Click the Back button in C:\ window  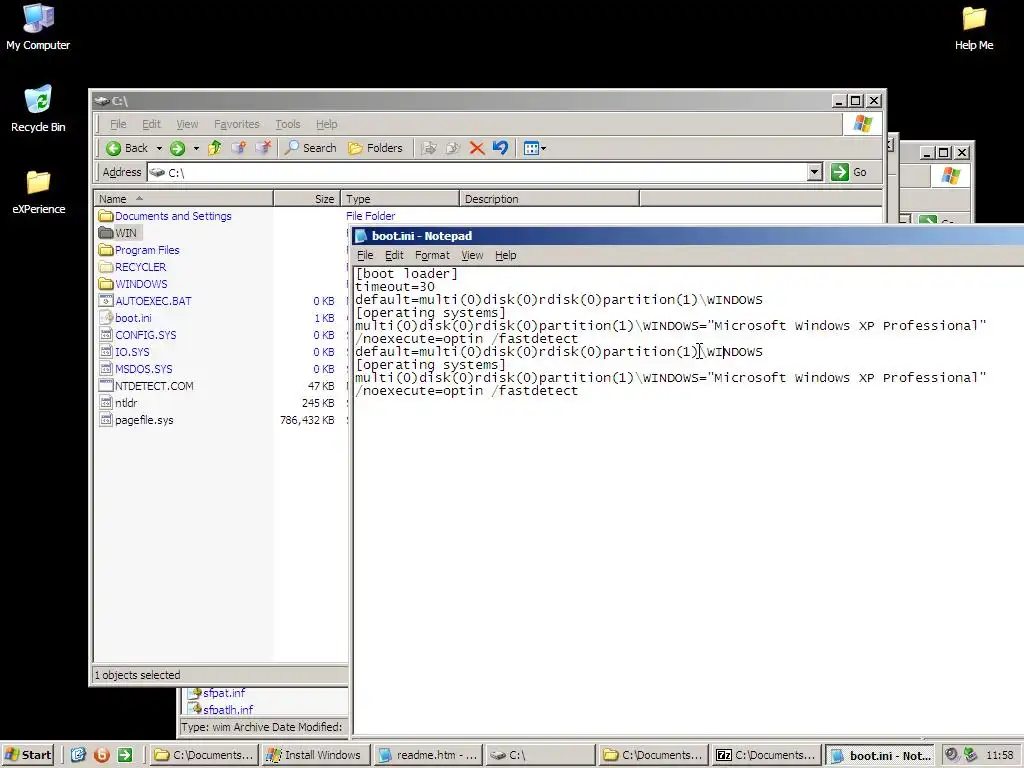tap(127, 148)
